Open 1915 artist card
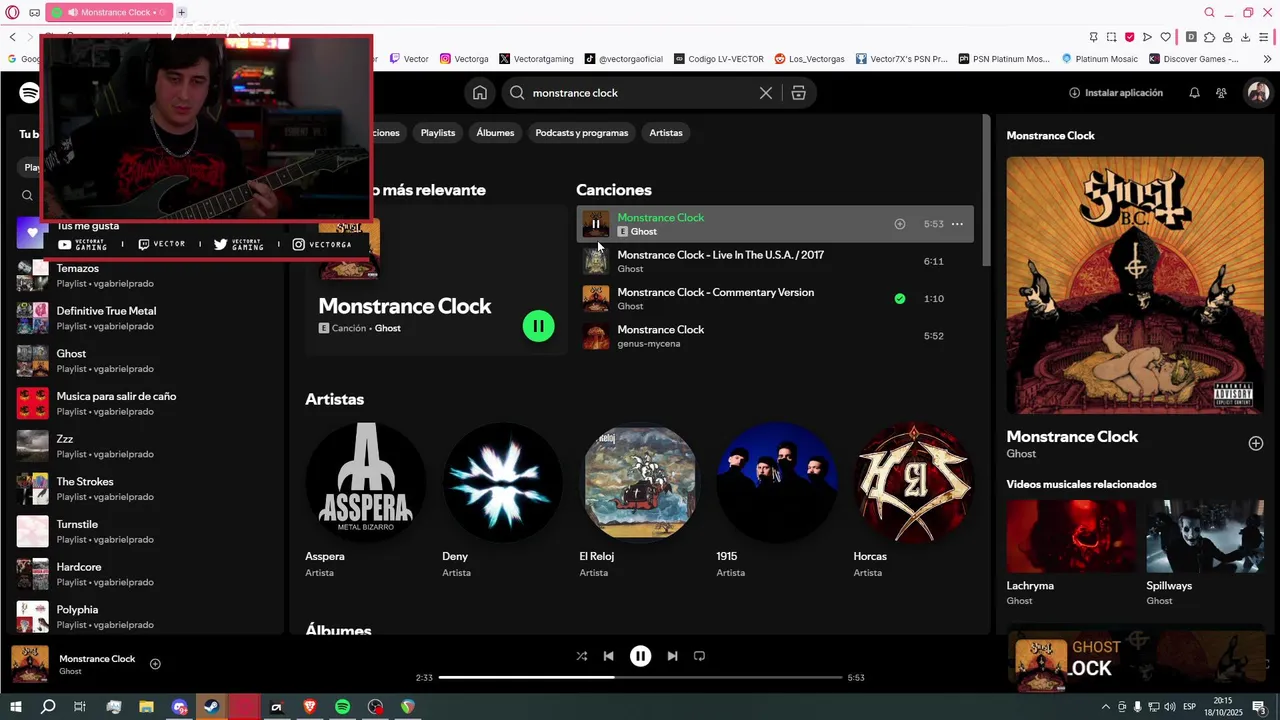The width and height of the screenshot is (1280, 720). tap(777, 500)
